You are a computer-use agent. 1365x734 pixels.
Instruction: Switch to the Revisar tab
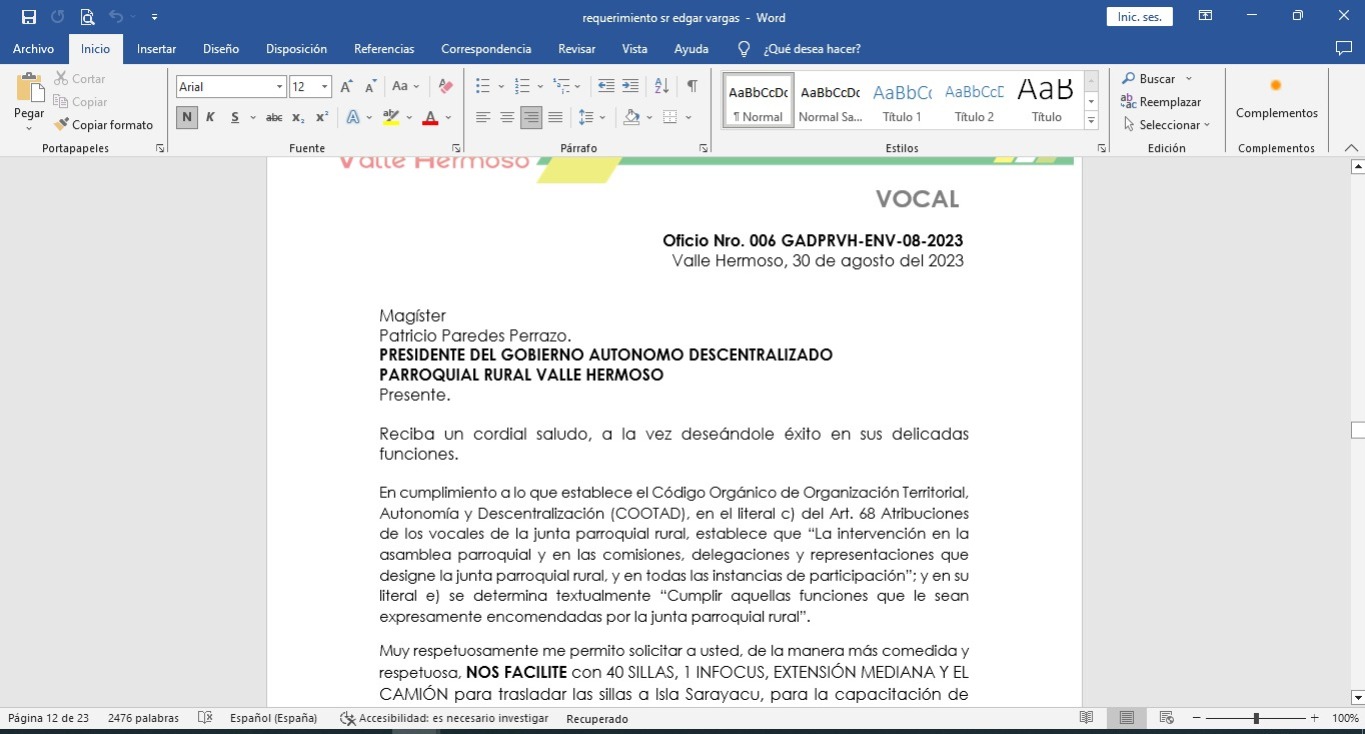pyautogui.click(x=576, y=49)
